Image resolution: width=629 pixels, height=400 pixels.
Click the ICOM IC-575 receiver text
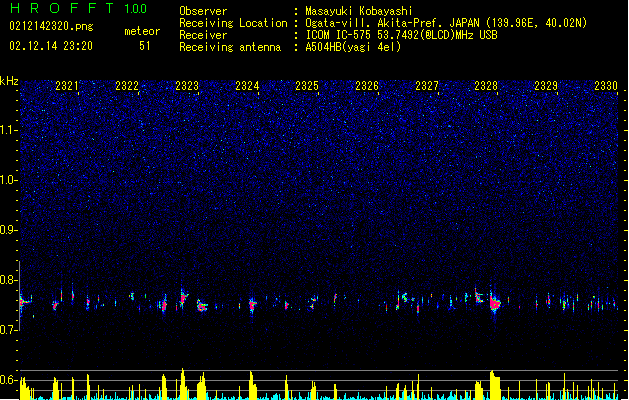pyautogui.click(x=401, y=35)
